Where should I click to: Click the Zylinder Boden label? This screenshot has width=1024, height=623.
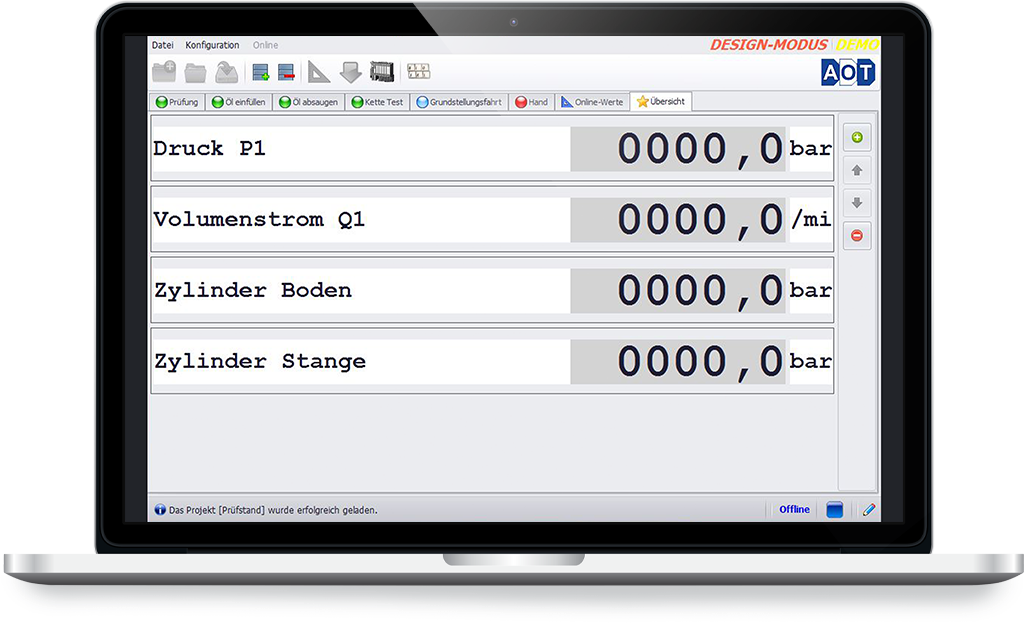pos(253,290)
